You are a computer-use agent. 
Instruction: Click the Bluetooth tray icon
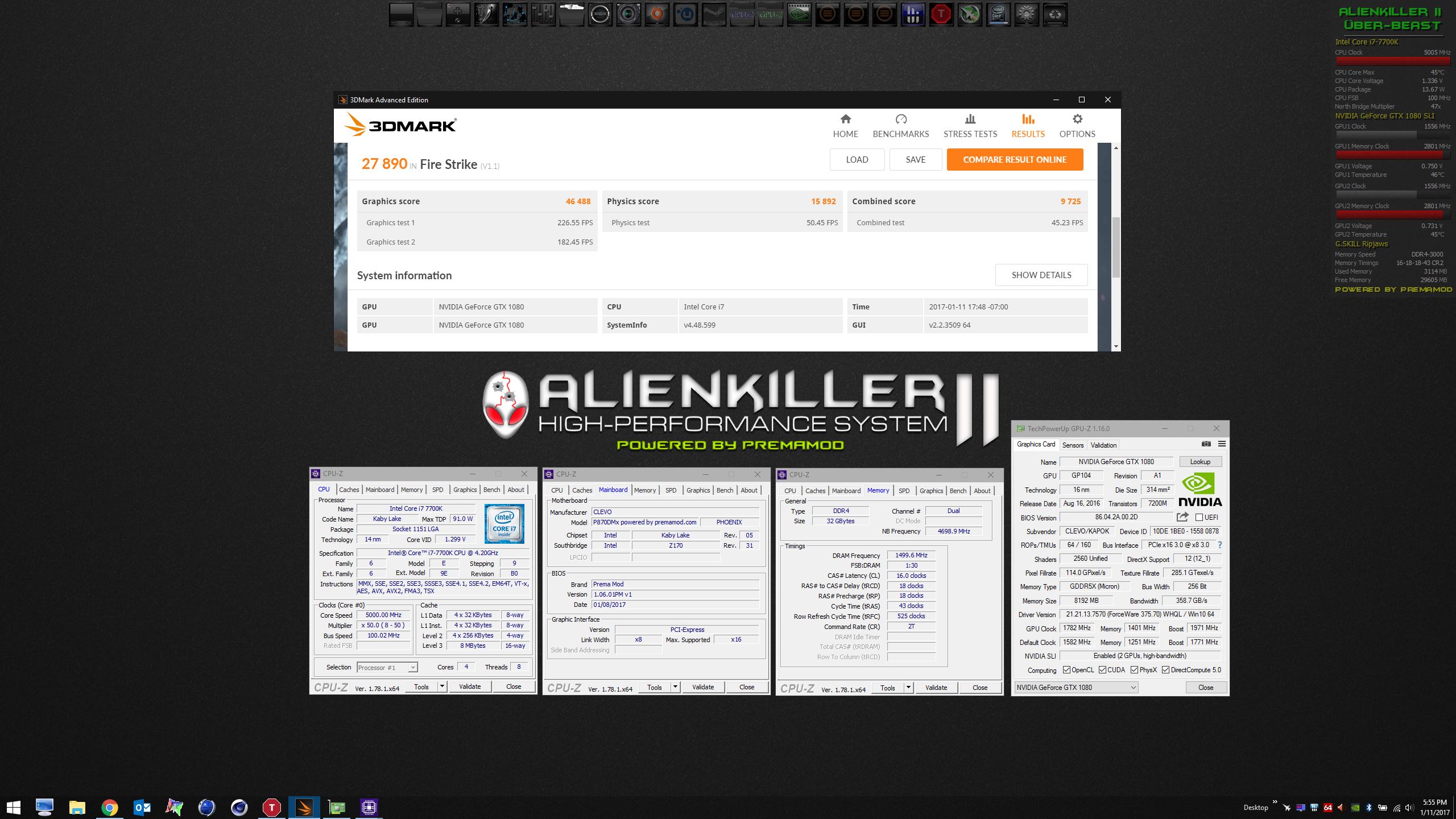(1369, 808)
